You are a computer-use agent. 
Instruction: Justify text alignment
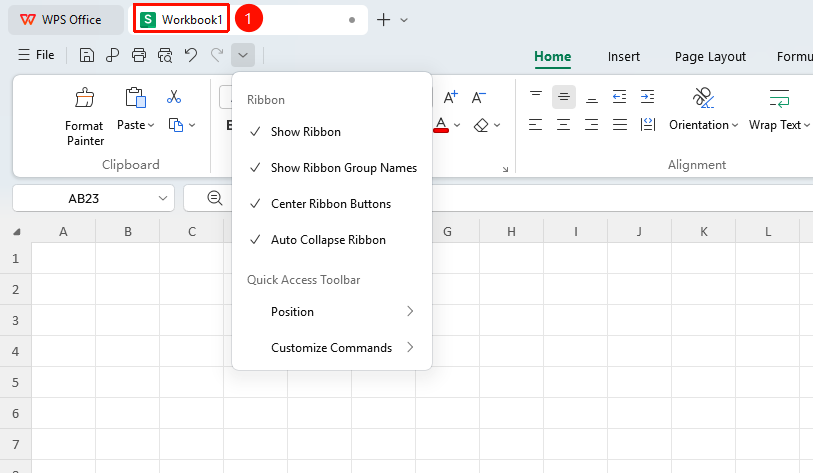tap(620, 125)
